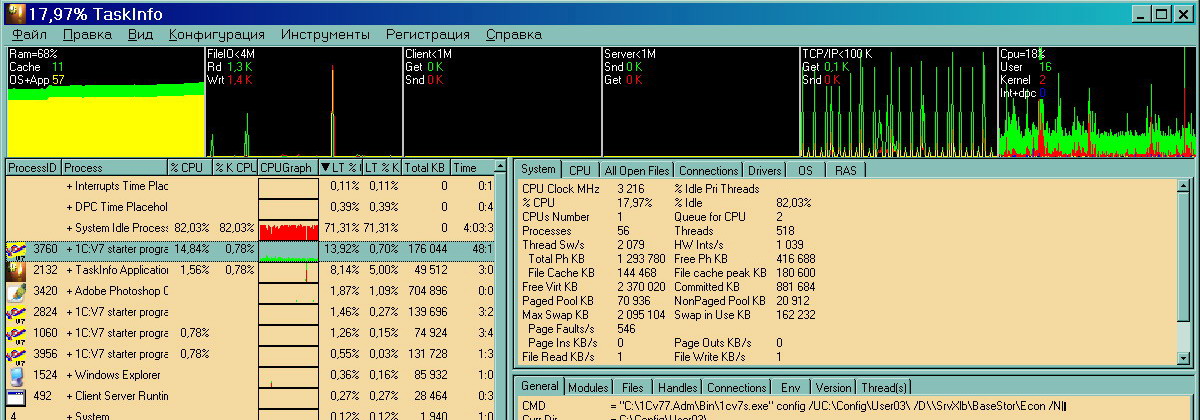
Task: Open the Конфигурация menu
Action: (217, 34)
